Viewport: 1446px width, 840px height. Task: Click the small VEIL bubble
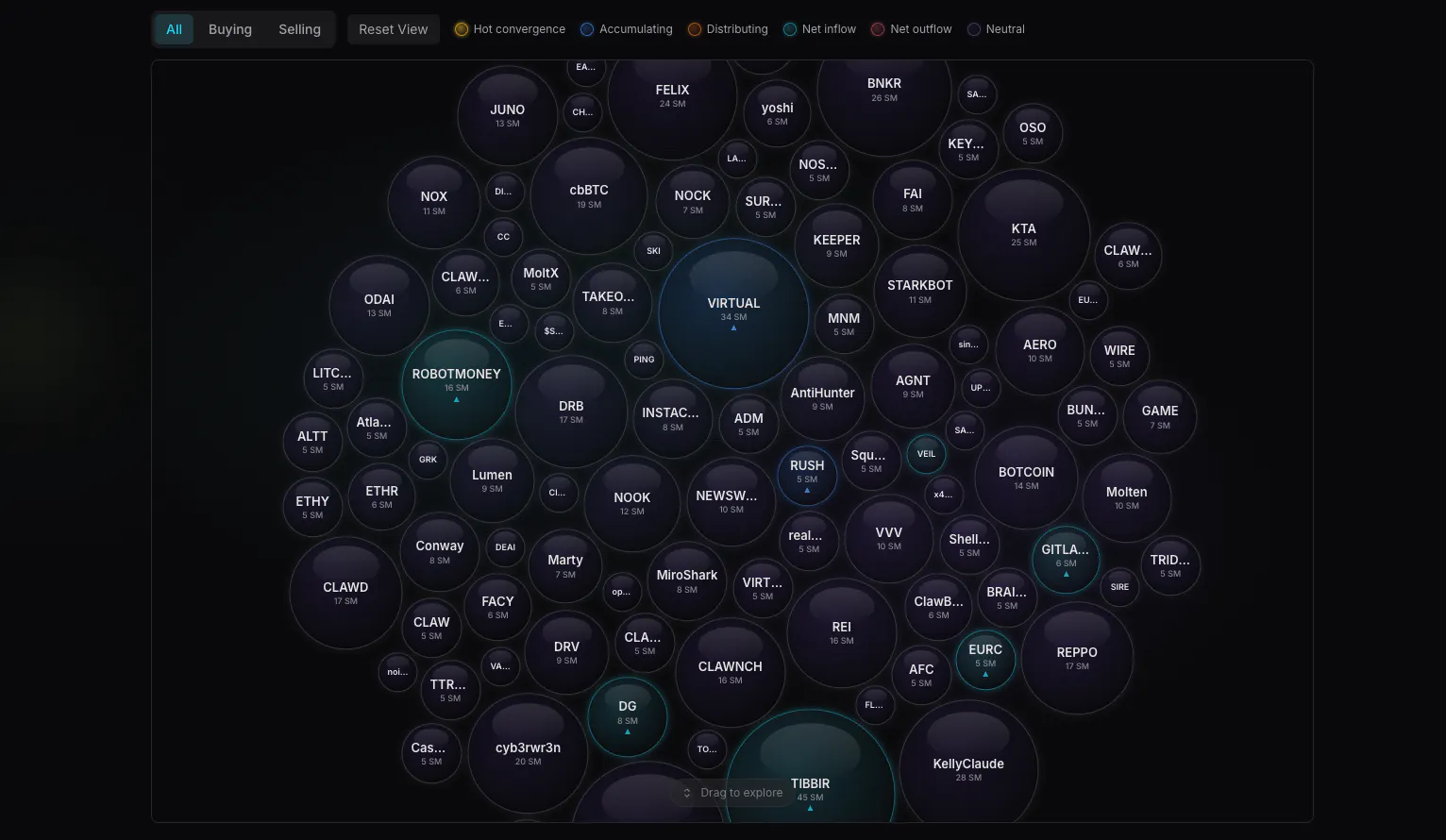click(x=927, y=454)
